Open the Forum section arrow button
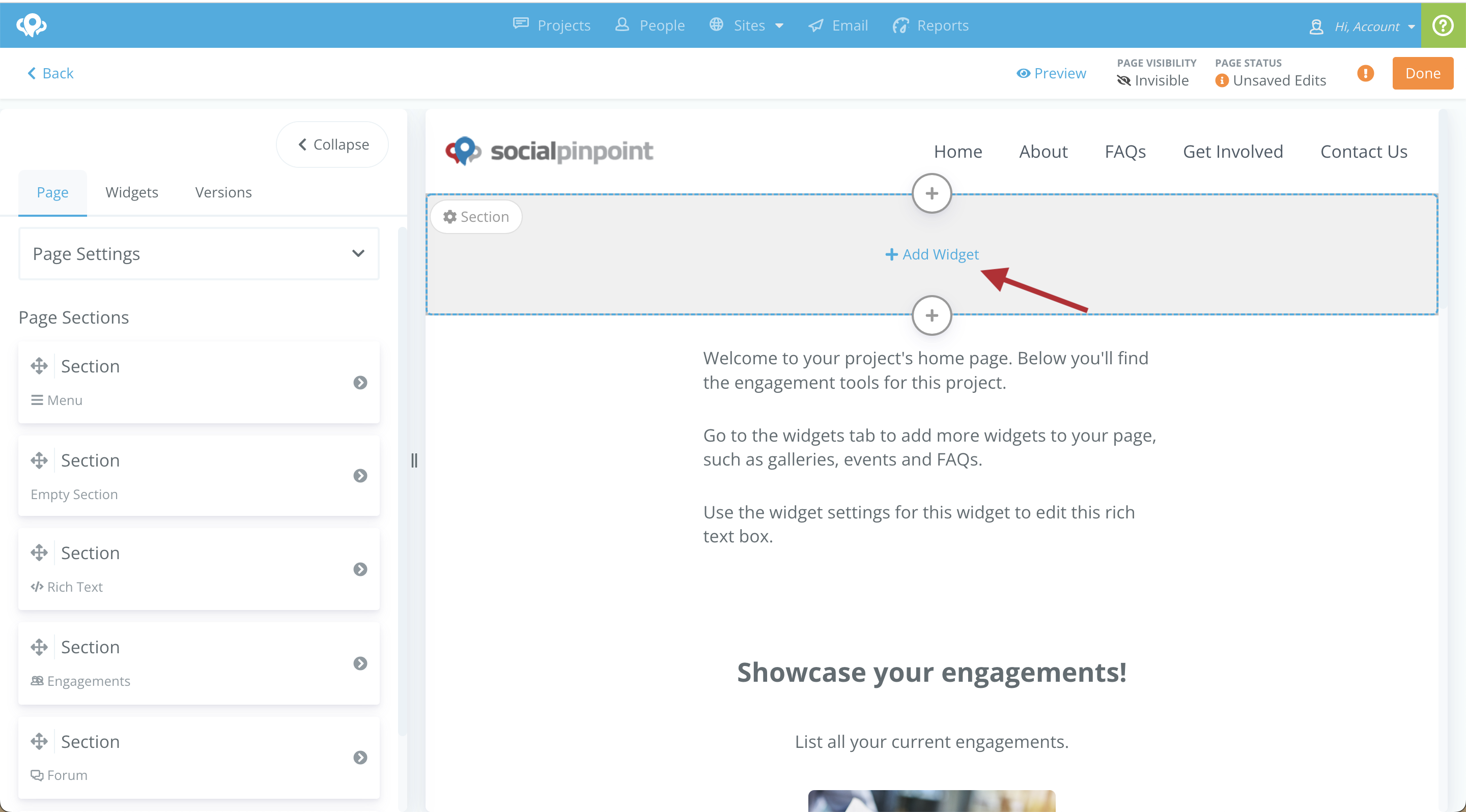This screenshot has width=1466, height=812. coord(360,758)
